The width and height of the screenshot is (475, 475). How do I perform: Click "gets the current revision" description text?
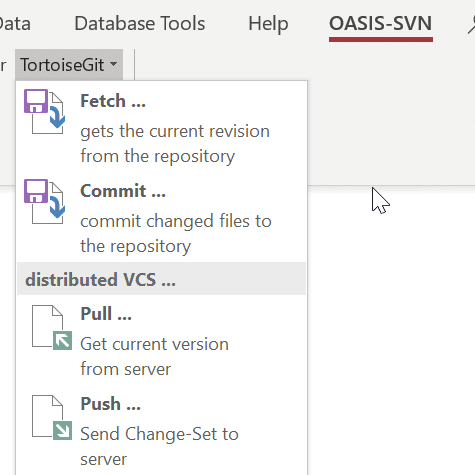click(x=175, y=131)
